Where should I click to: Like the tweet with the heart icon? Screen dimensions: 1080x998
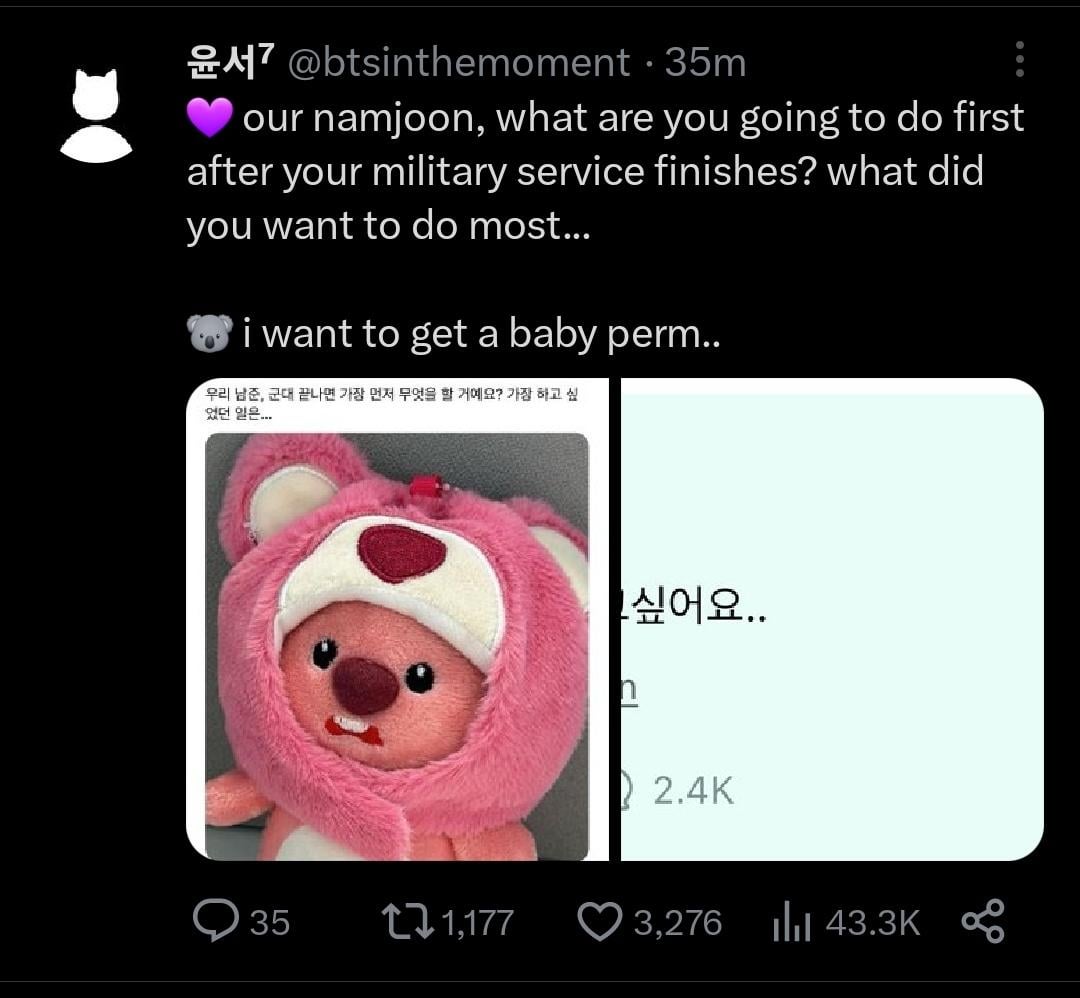[x=600, y=921]
